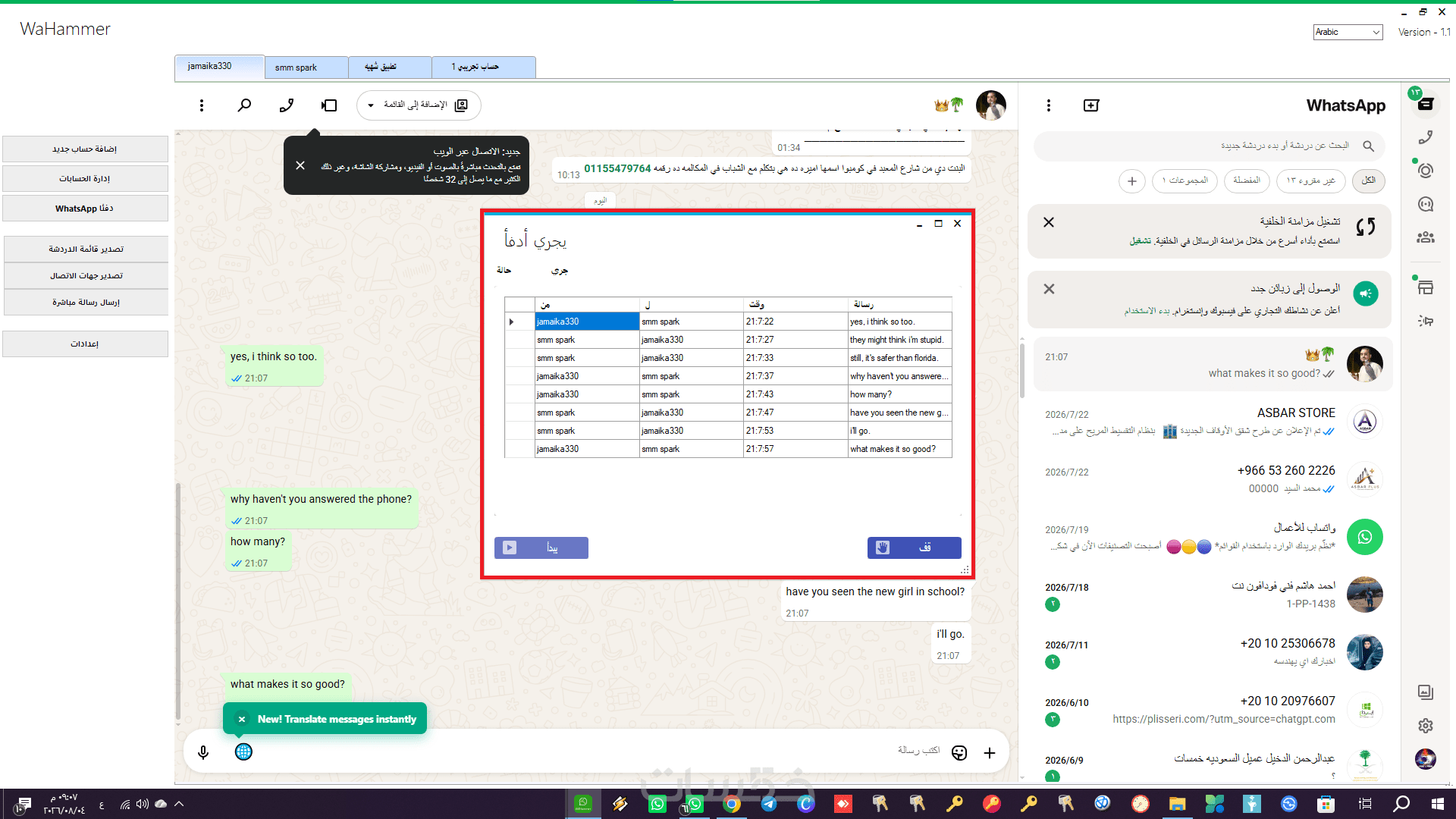The image size is (1456, 819).
Task: Click the Stop hand button in dialog
Action: tap(915, 548)
